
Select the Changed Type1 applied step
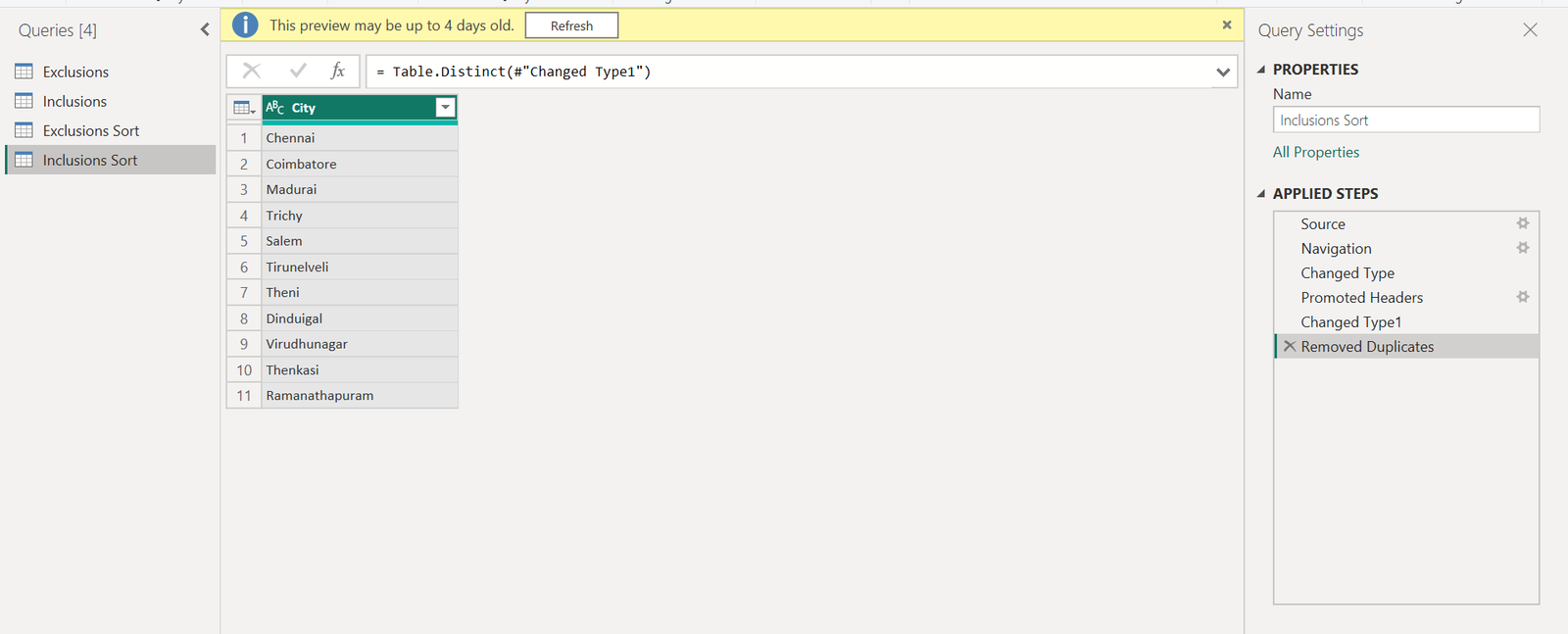click(1406, 321)
